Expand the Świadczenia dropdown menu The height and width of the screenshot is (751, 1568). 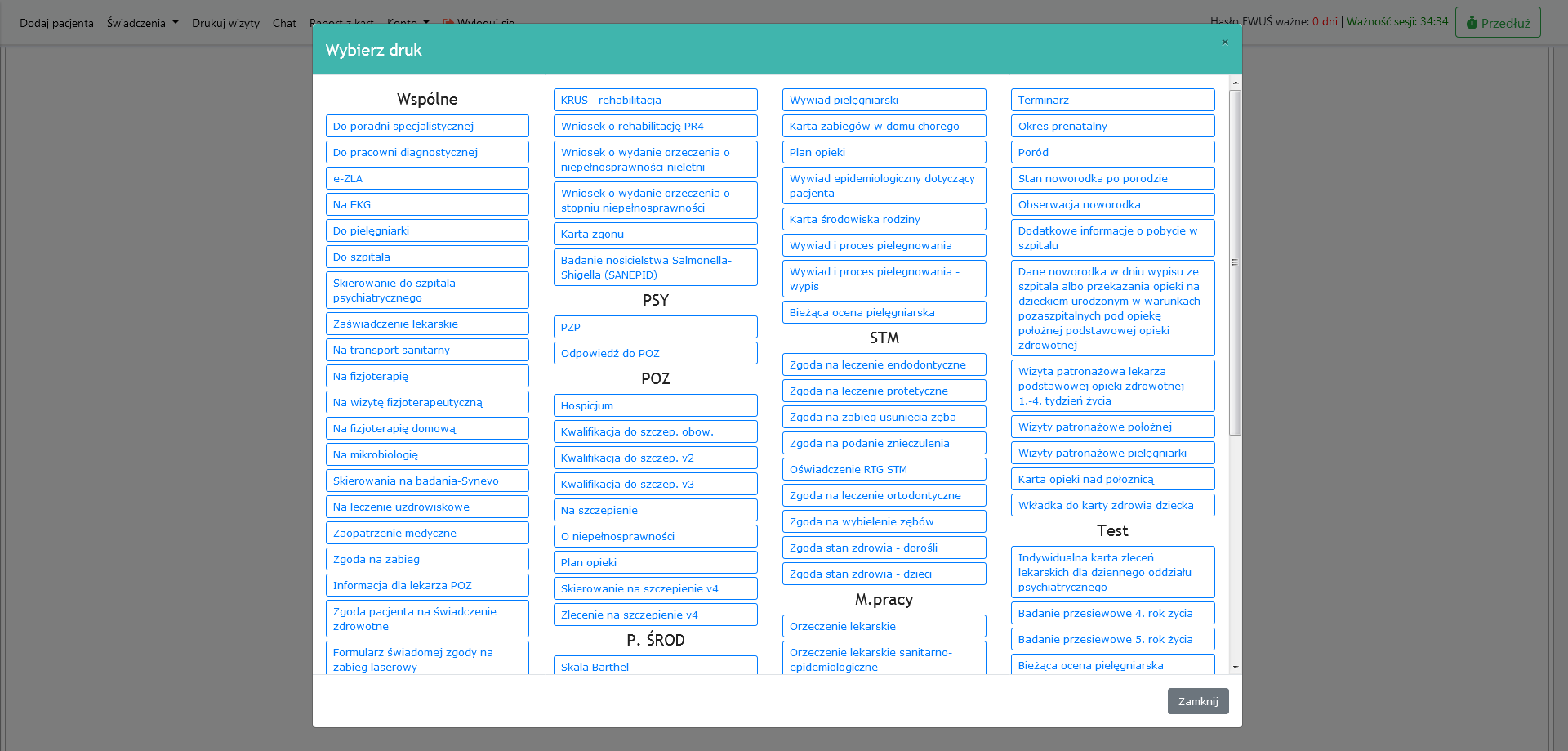coord(142,23)
